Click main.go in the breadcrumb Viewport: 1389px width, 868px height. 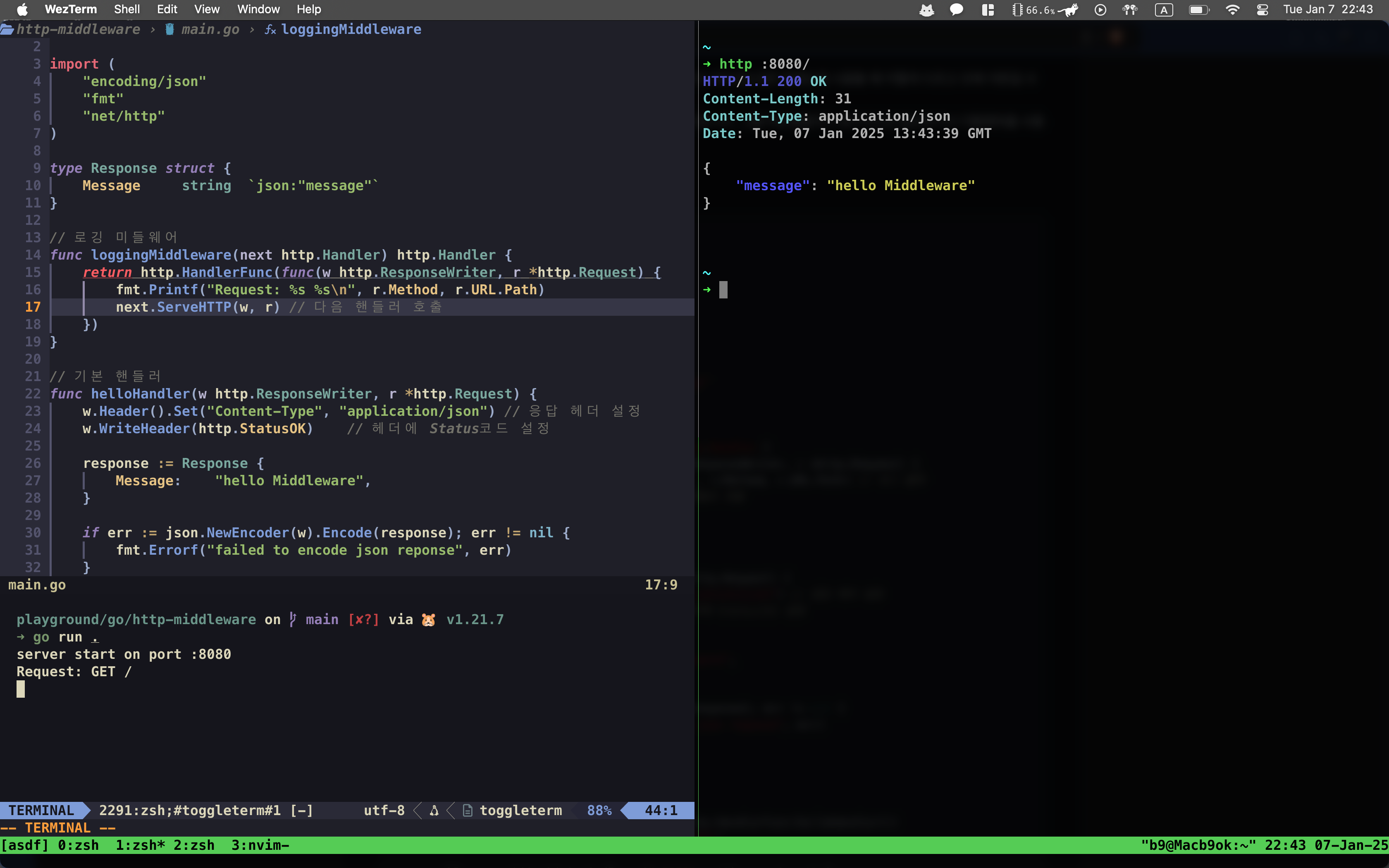[210, 29]
